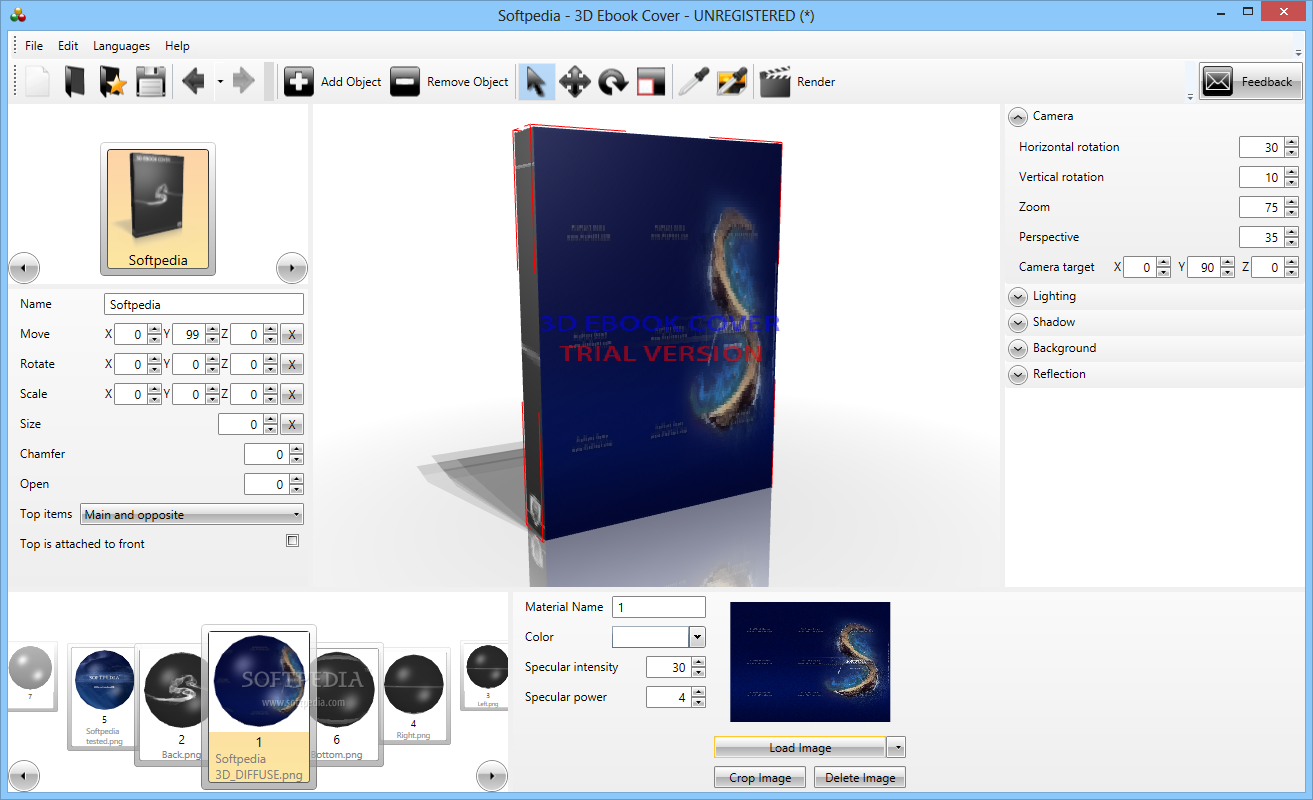Click the Material Name field
1313x800 pixels.
pyautogui.click(x=659, y=607)
